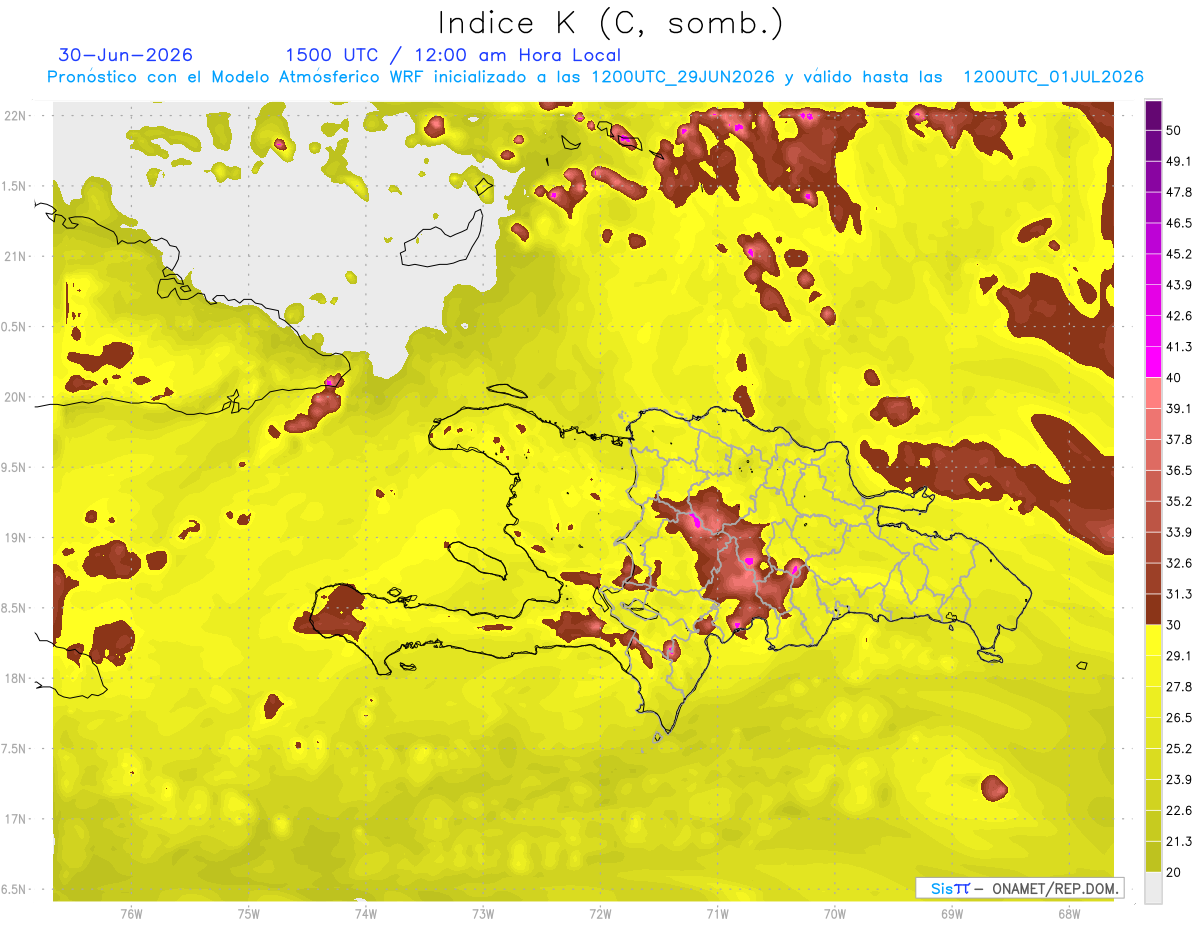Viewport: 1200px width, 927px height.
Task: Click the colorbar value '32.6'
Action: (1179, 563)
